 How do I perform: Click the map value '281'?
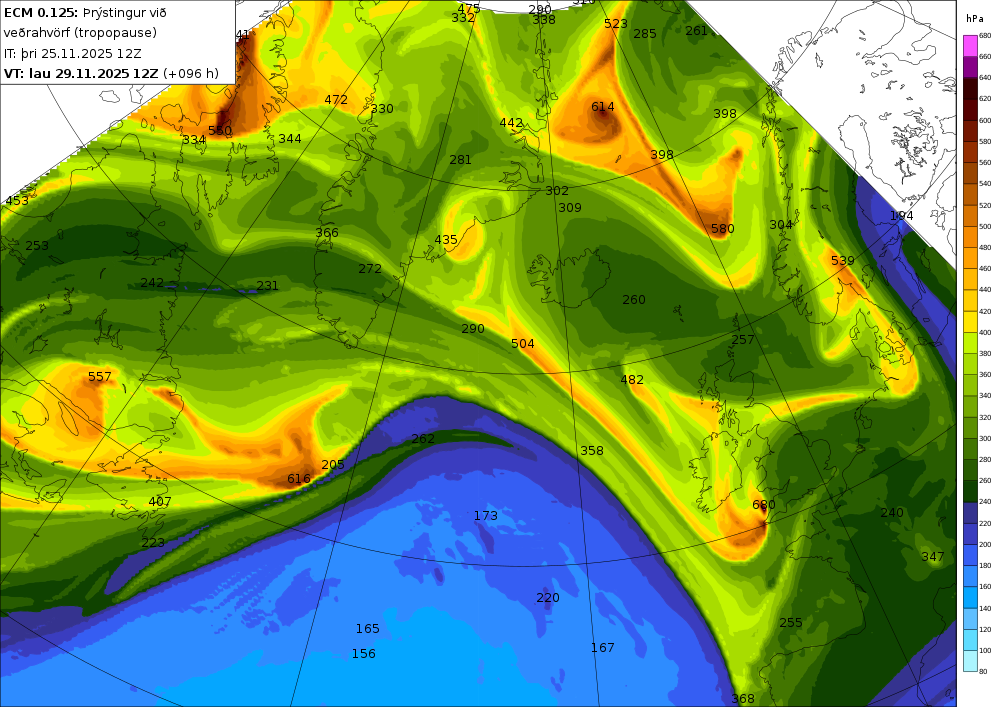tap(460, 159)
